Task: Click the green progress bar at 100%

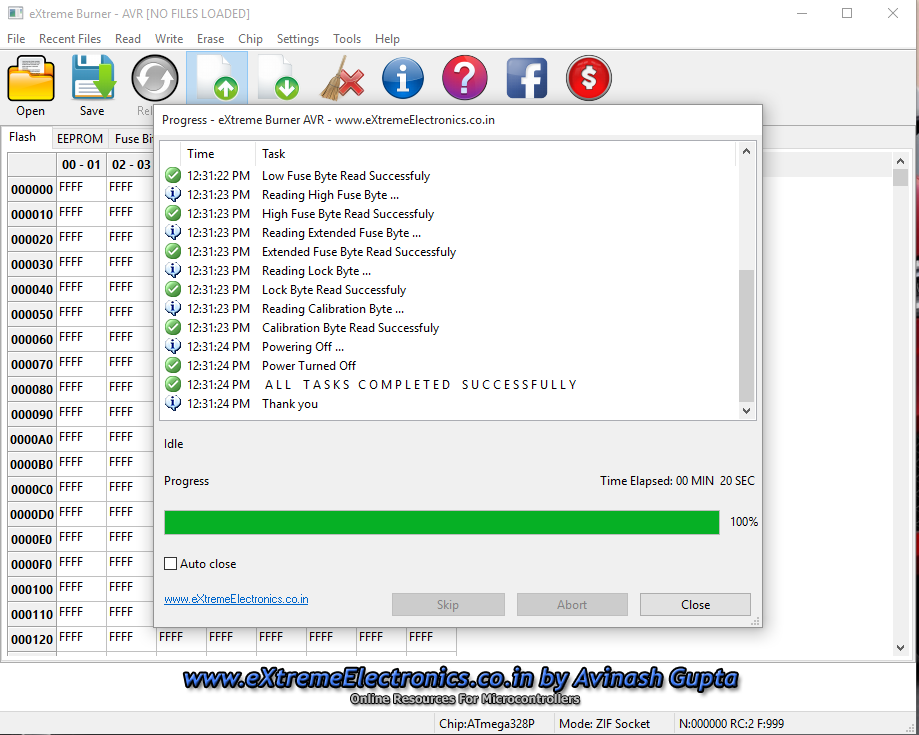Action: (x=442, y=522)
